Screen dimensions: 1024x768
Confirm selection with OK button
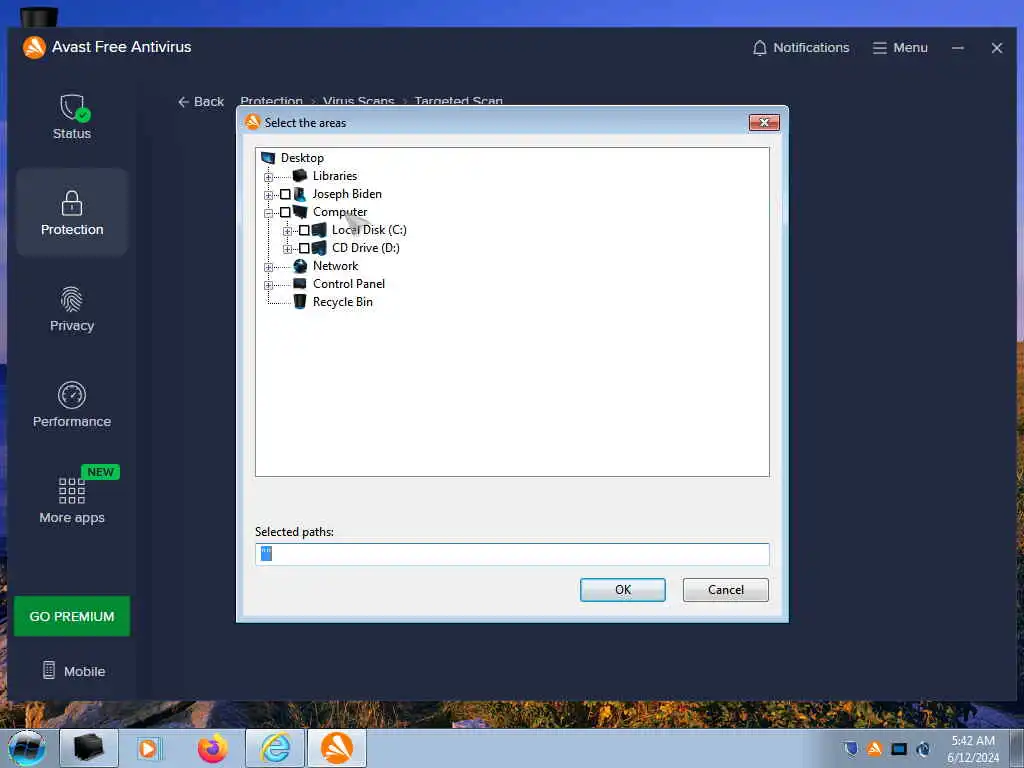622,590
